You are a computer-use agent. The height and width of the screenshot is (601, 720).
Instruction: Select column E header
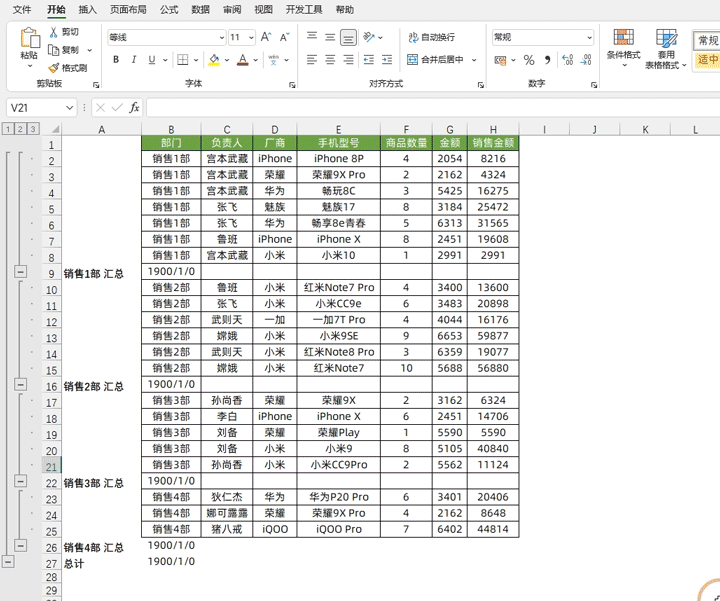(338, 129)
